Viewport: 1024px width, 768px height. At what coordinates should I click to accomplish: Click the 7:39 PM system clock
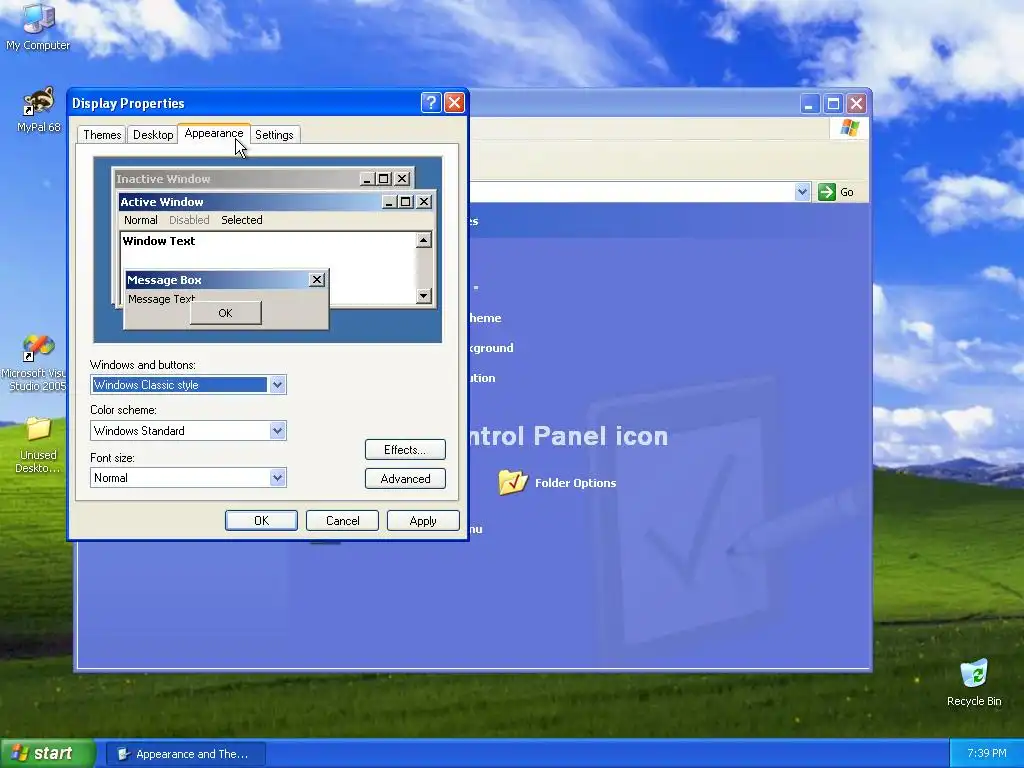(987, 754)
